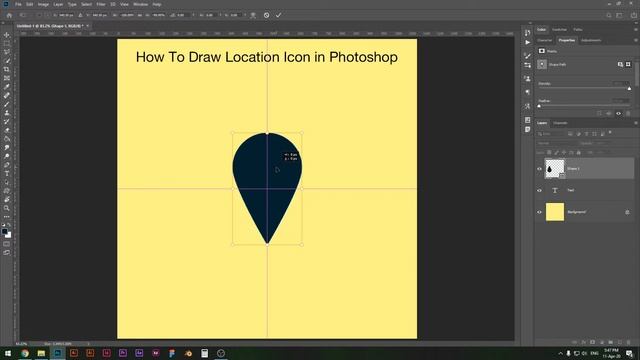The image size is (640, 360).
Task: Click the add pixel mask button beside Shape Path
Action: pyautogui.click(x=620, y=64)
